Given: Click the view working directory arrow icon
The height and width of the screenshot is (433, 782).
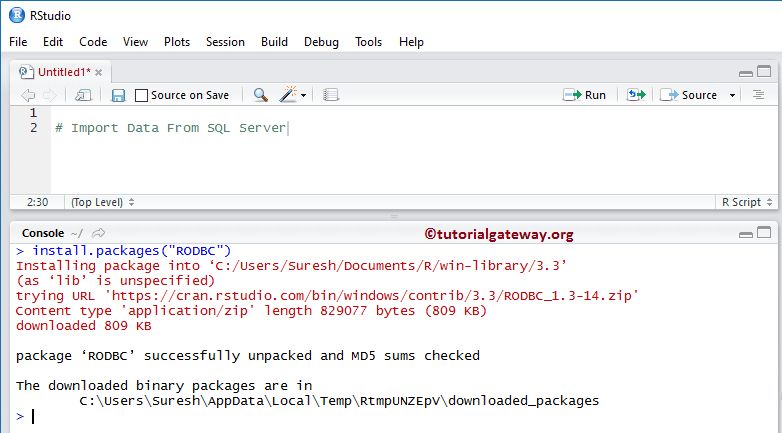Looking at the screenshot, I should (99, 233).
